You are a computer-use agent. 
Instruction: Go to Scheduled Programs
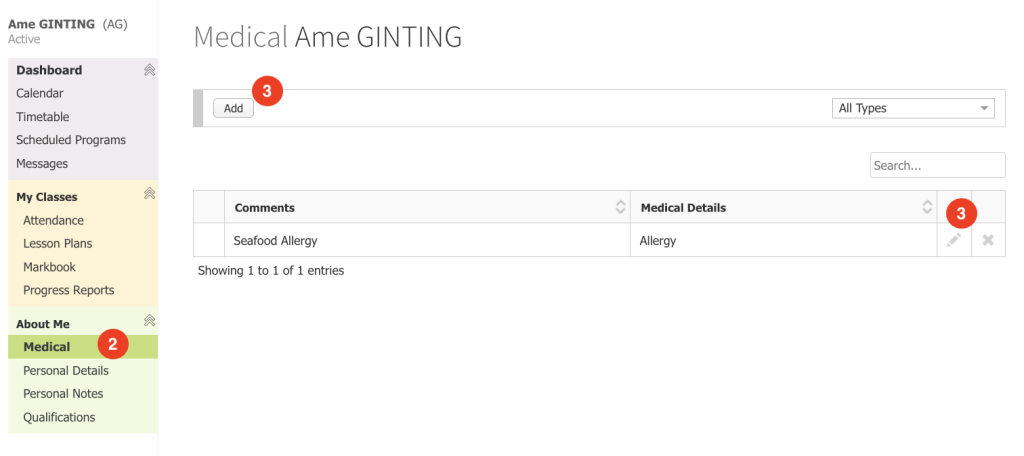71,140
